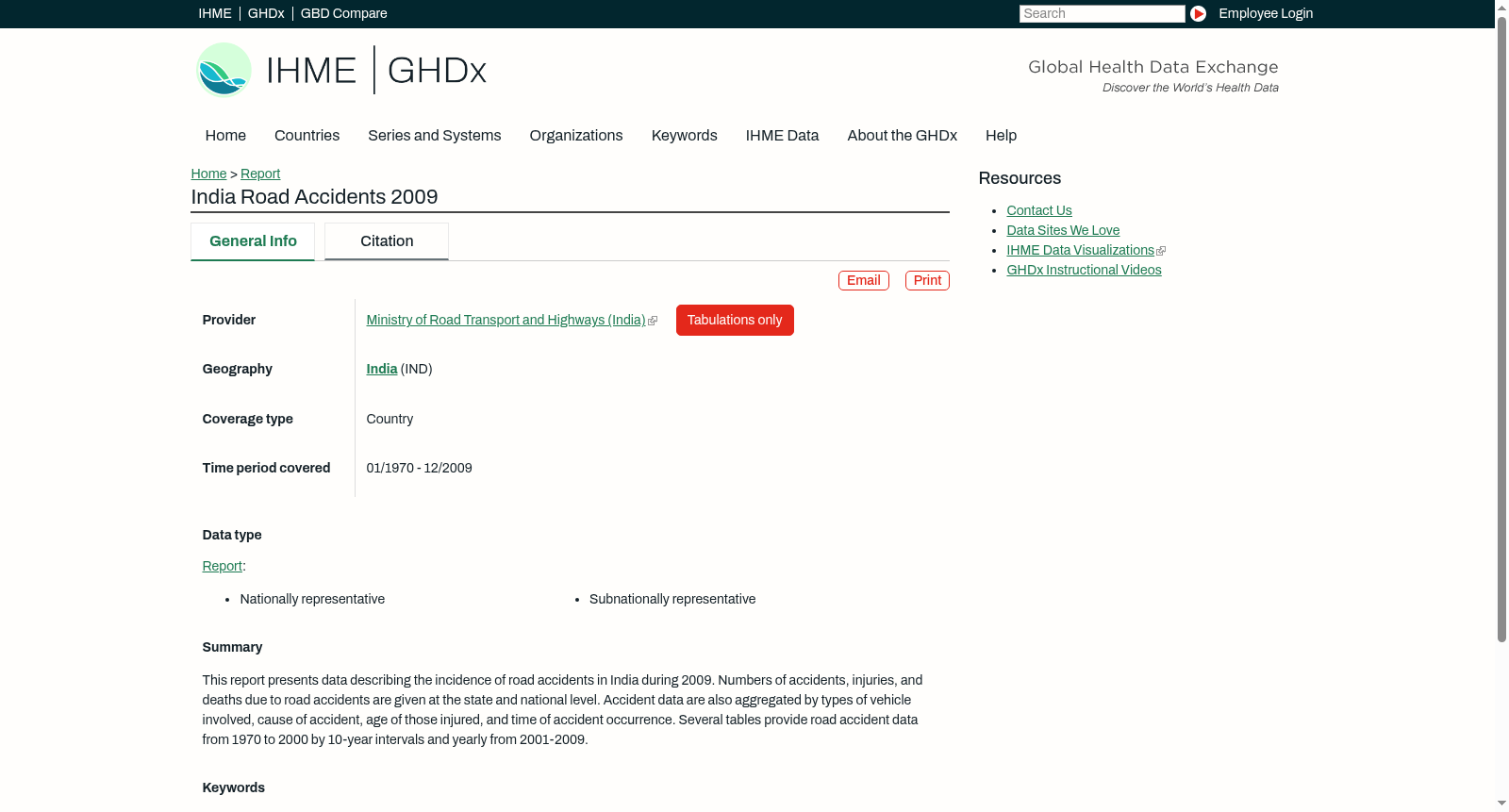Open the IHME Data menu
Screen dimensions: 1509x812
point(783,136)
